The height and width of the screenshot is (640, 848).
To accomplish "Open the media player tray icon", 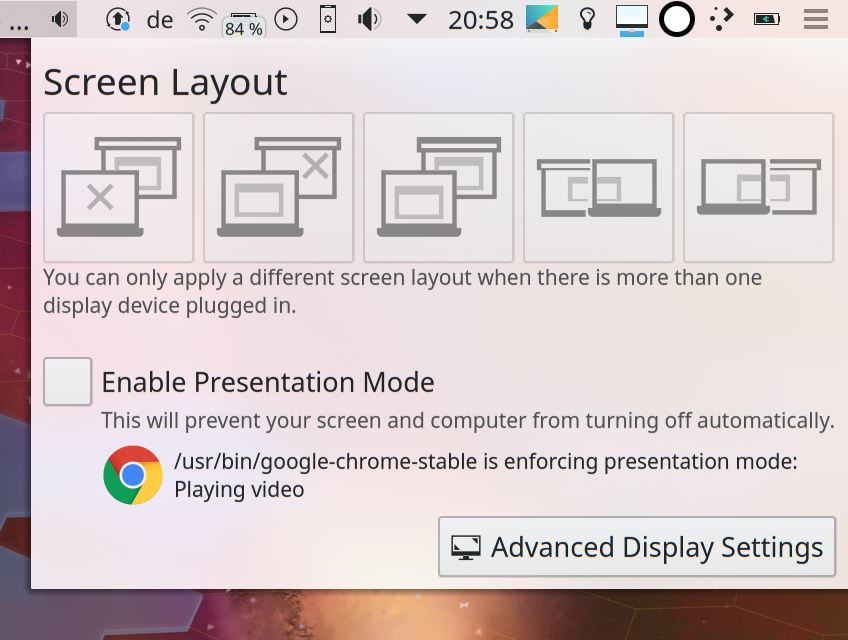I will point(285,19).
